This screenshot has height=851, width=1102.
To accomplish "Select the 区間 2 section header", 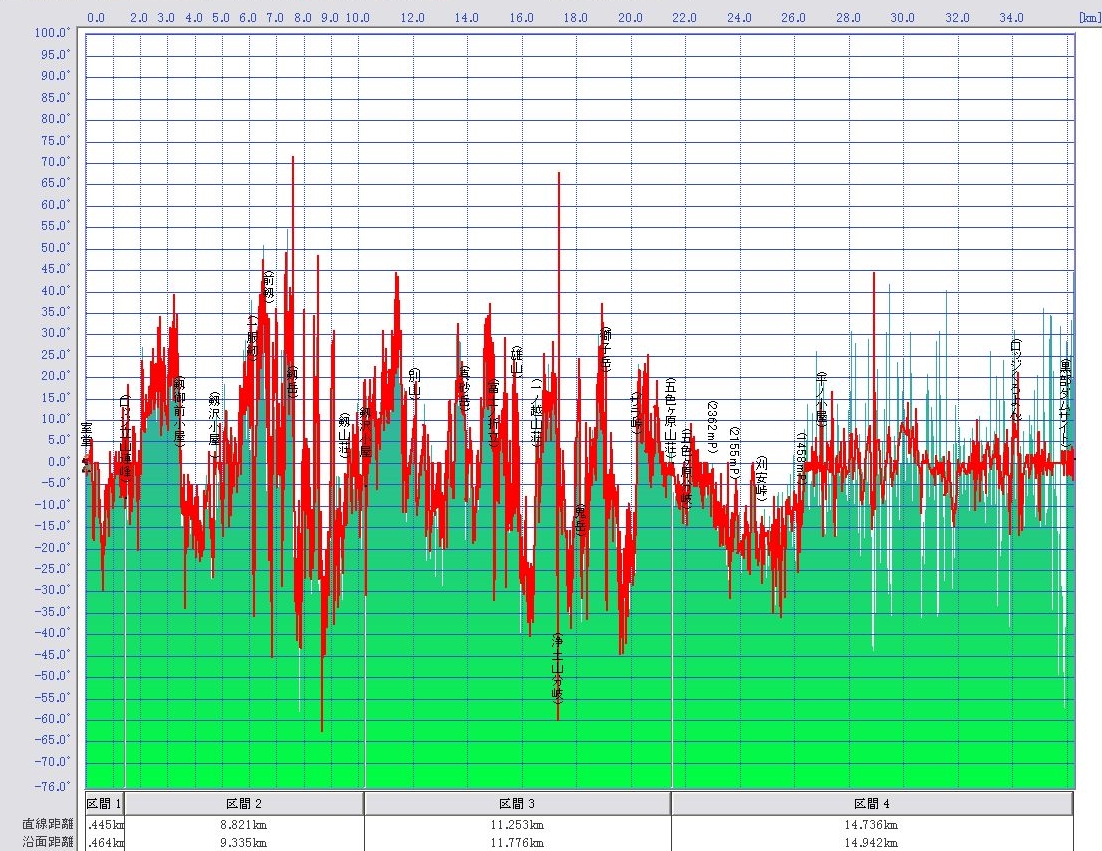I will point(244,803).
